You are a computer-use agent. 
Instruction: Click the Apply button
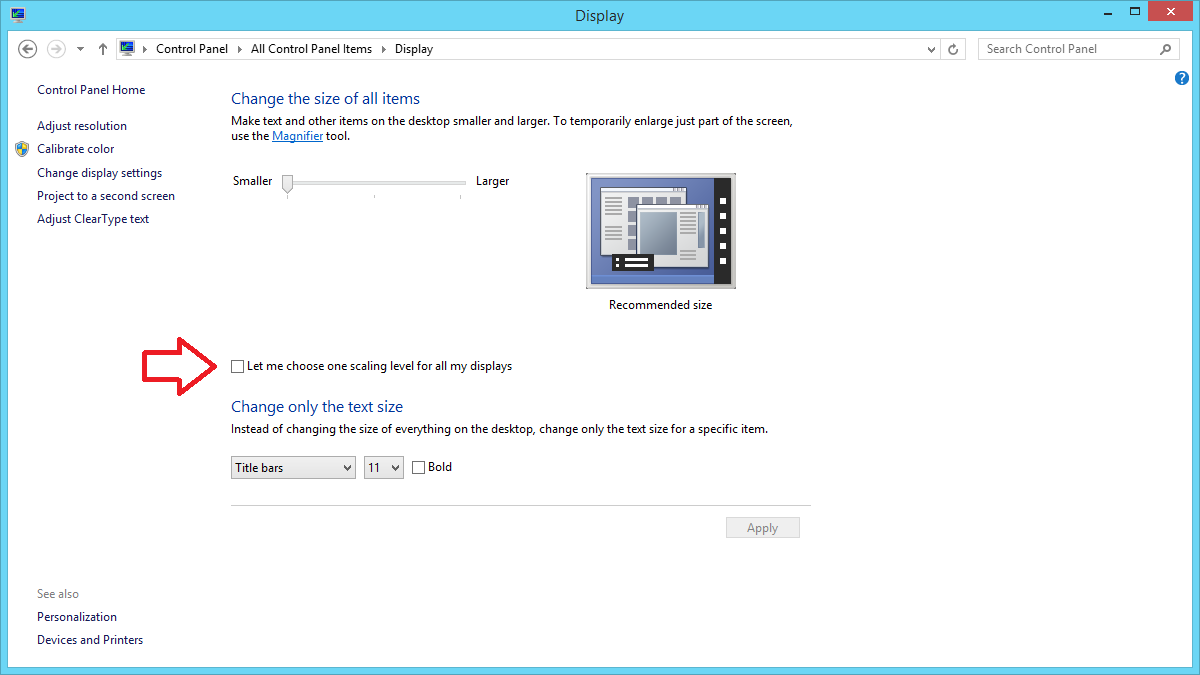763,528
